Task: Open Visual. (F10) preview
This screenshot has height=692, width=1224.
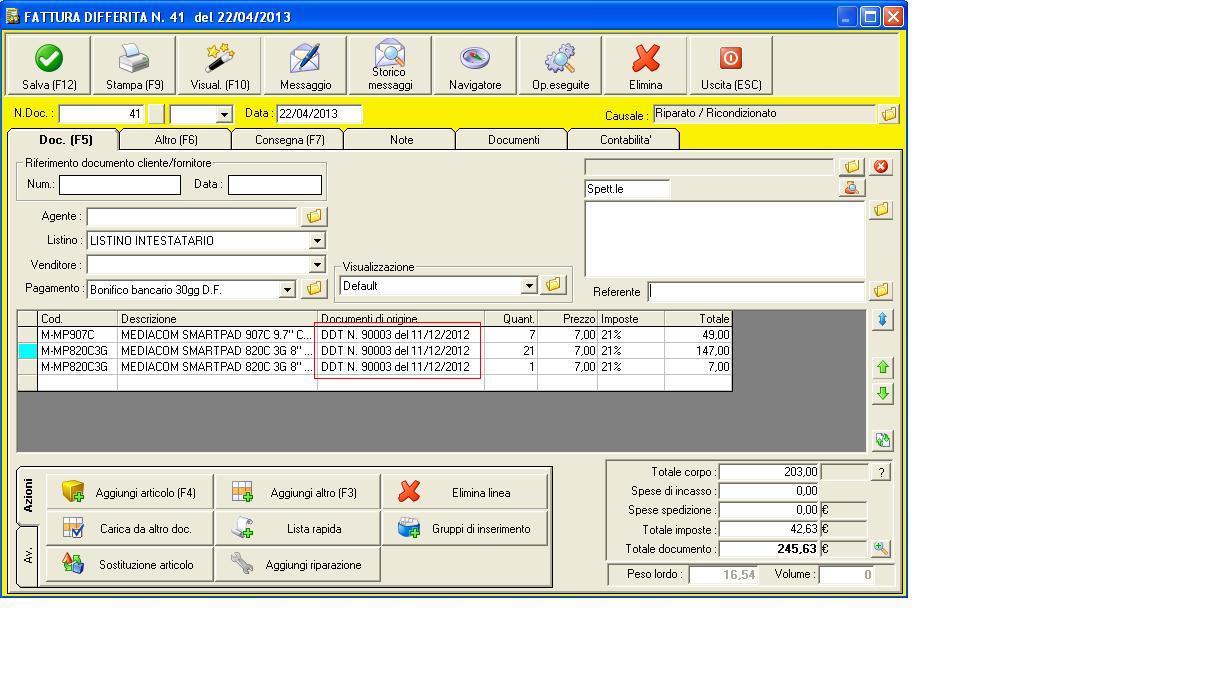Action: coord(220,66)
